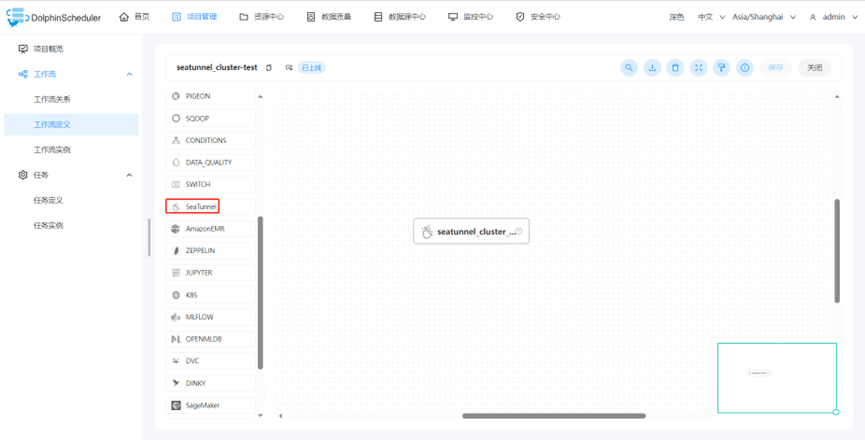865x440 pixels.
Task: Click the search node toolbar icon
Action: (629, 68)
